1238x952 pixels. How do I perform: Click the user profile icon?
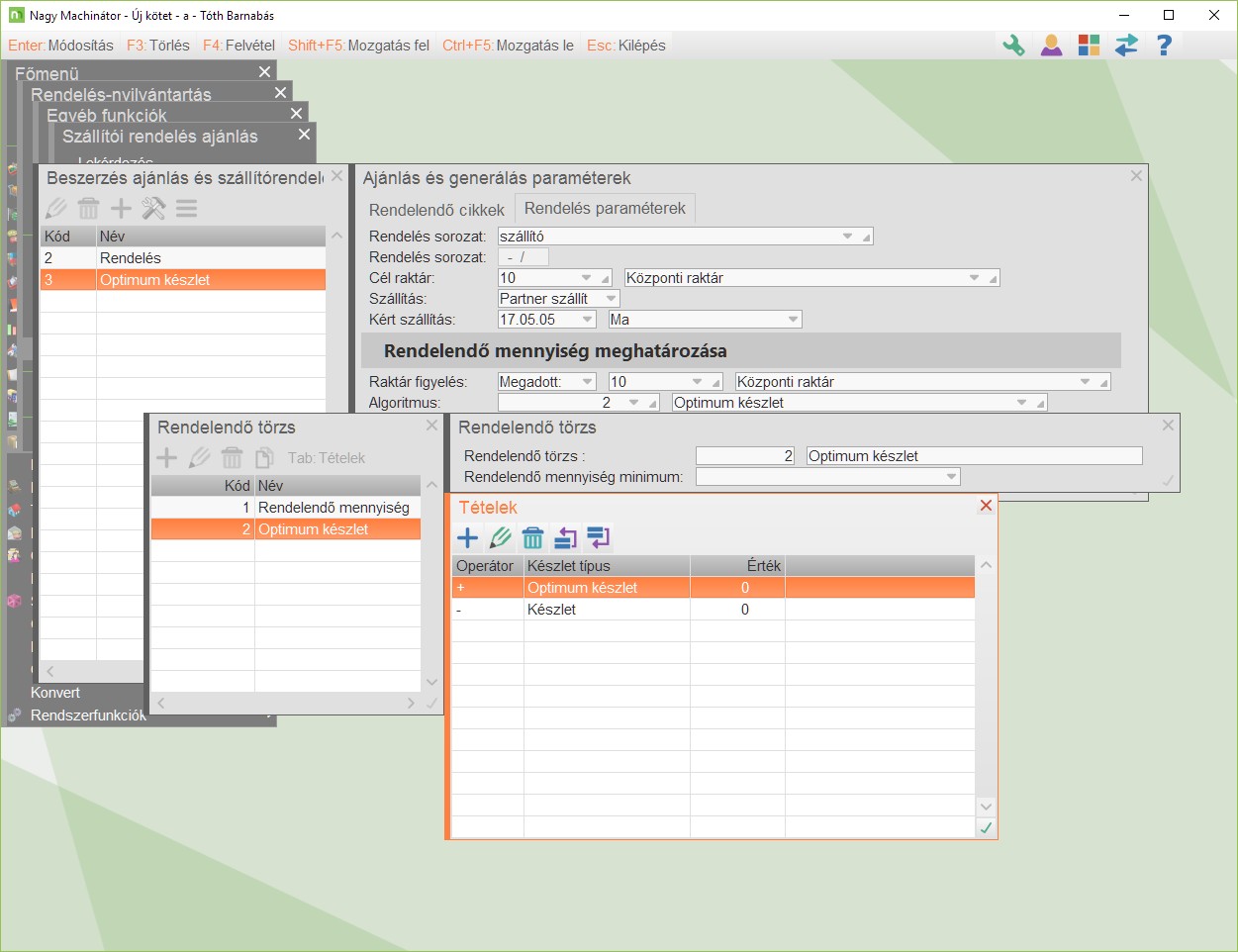[x=1051, y=46]
